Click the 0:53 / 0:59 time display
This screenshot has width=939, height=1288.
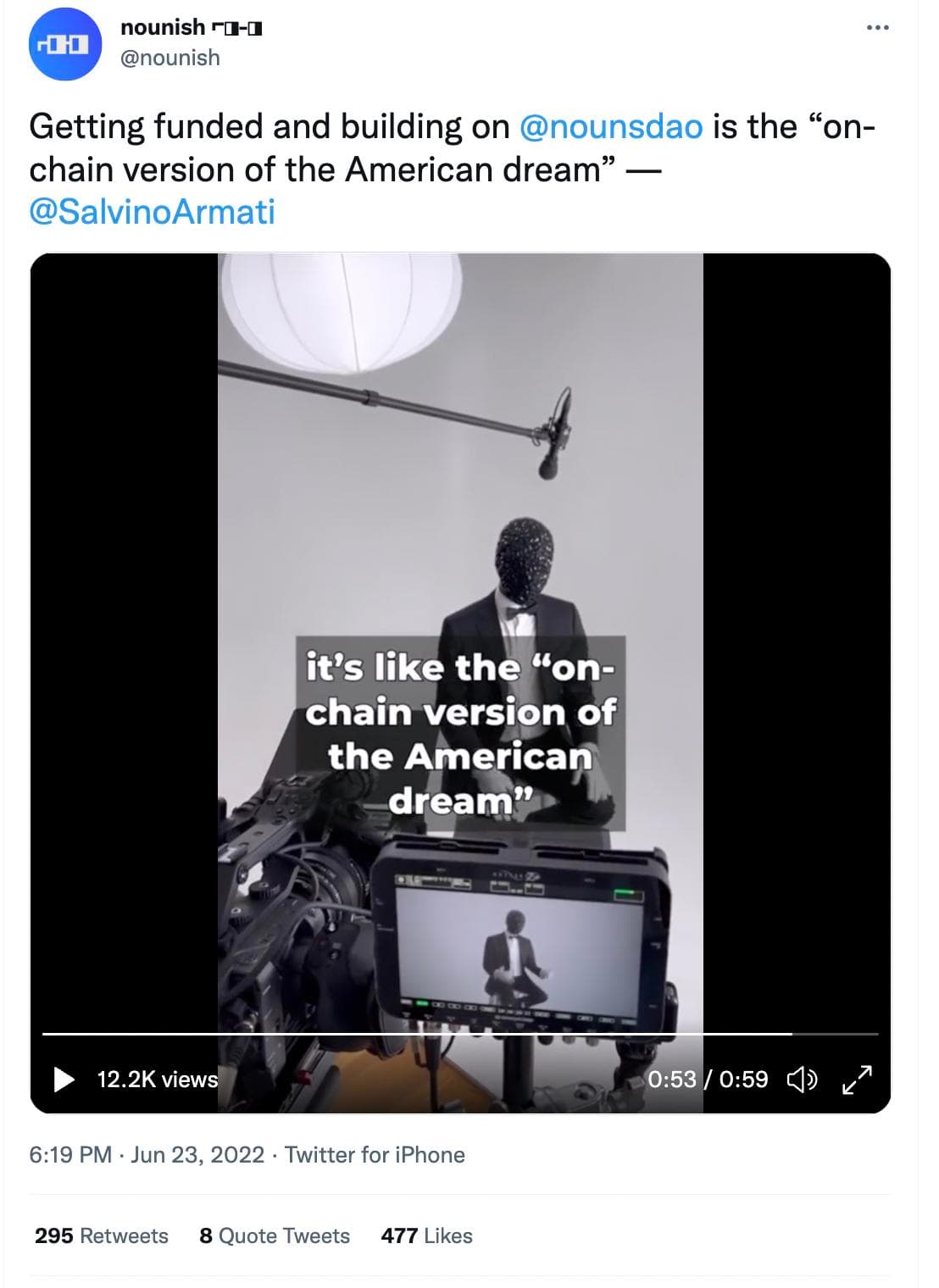[x=708, y=1079]
